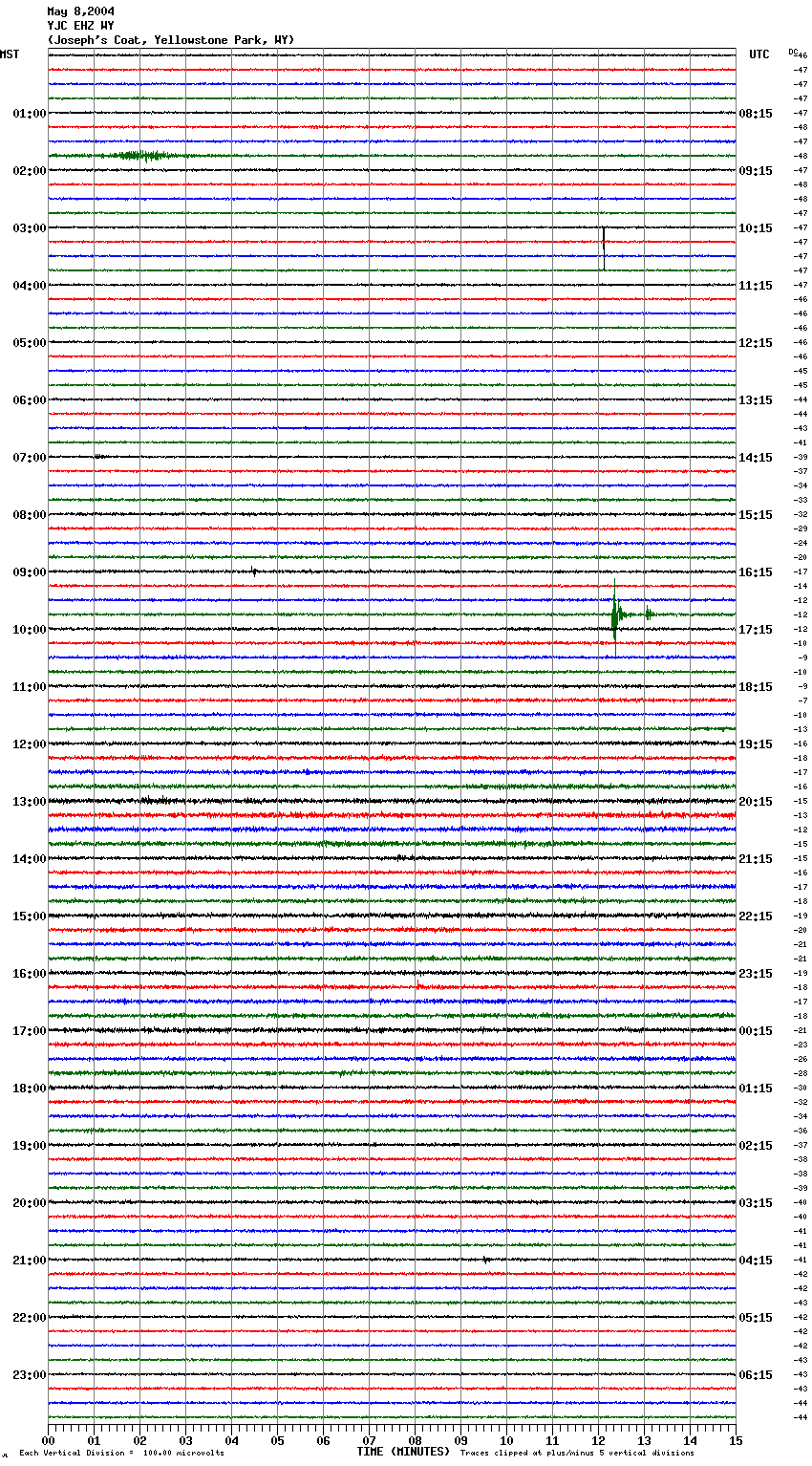Click the "TIME (MINUTES)" axis title
This screenshot has width=812, height=1466.
(x=403, y=1452)
